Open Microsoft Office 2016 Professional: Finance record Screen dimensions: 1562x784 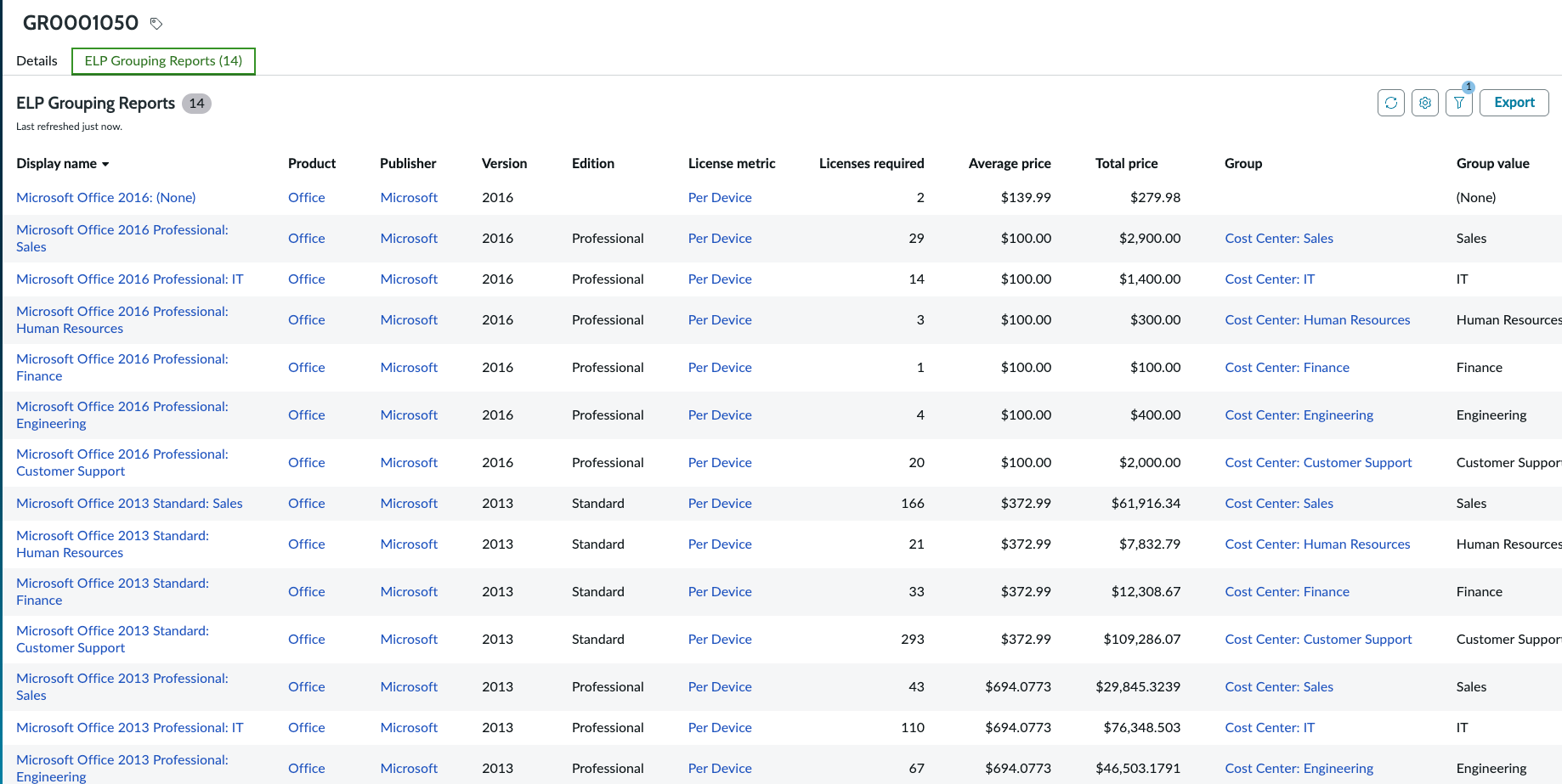click(x=122, y=367)
